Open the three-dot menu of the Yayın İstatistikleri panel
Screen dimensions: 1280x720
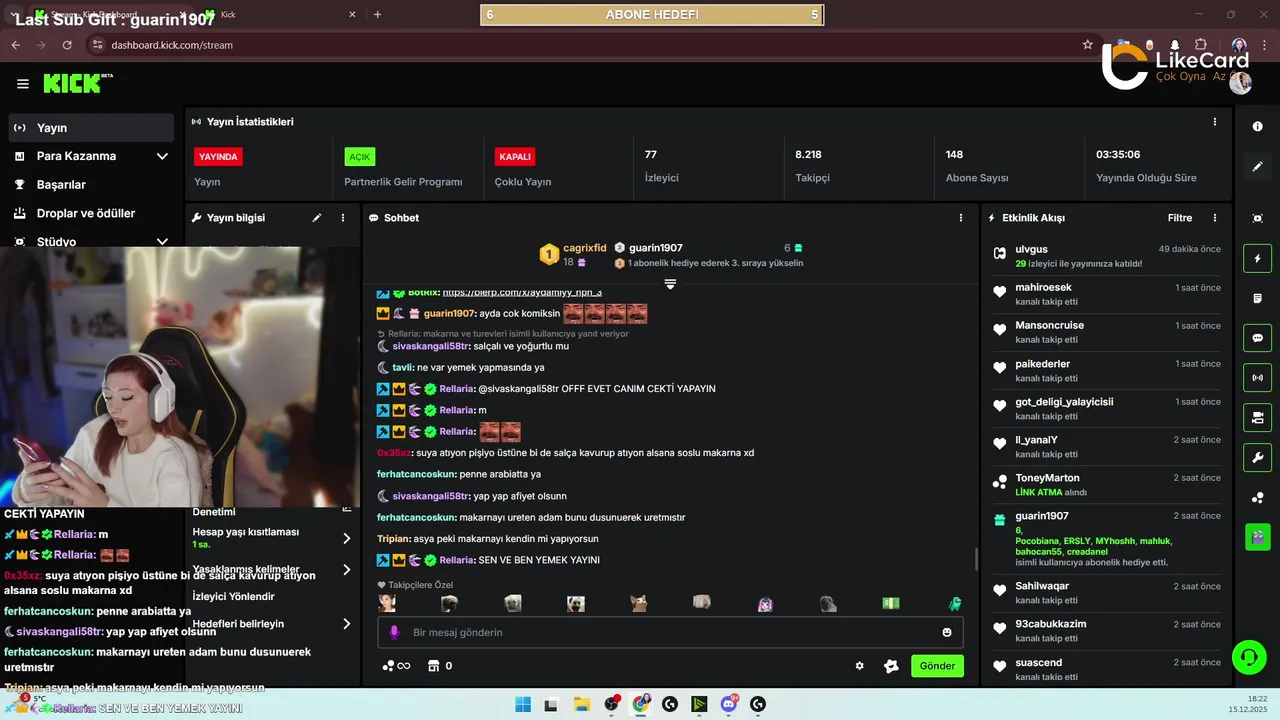tap(1215, 121)
